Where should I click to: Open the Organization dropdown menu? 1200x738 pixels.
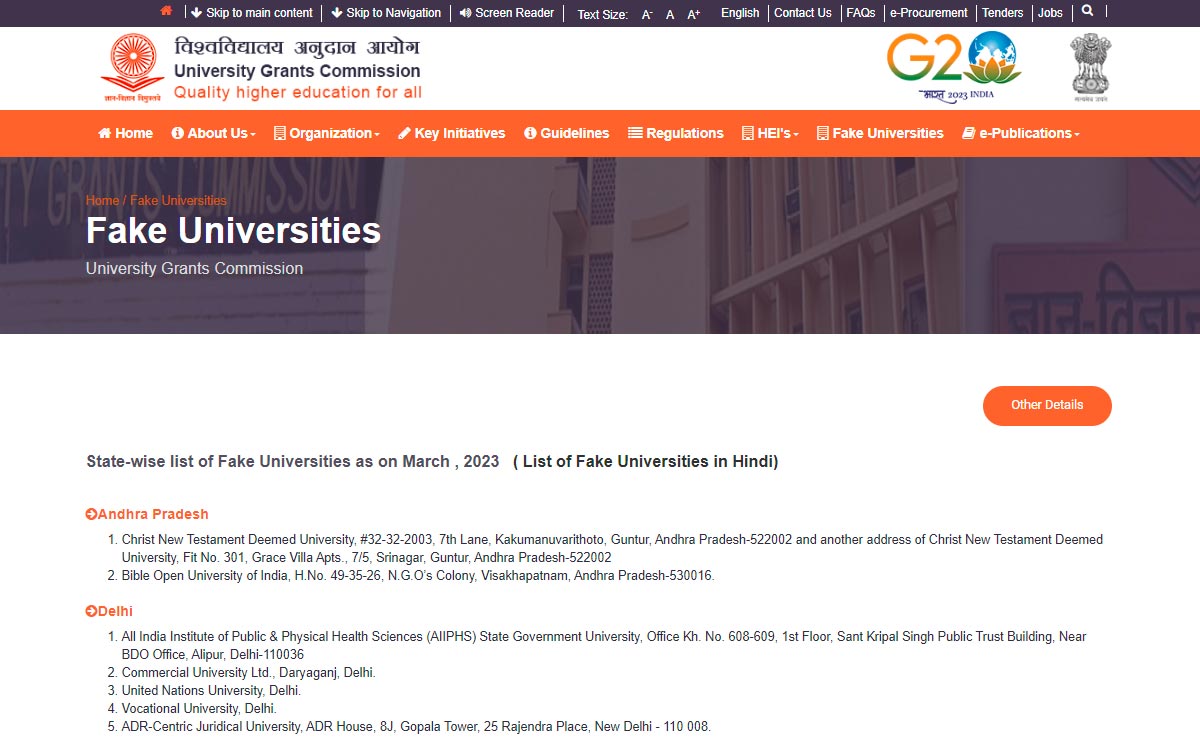(325, 132)
